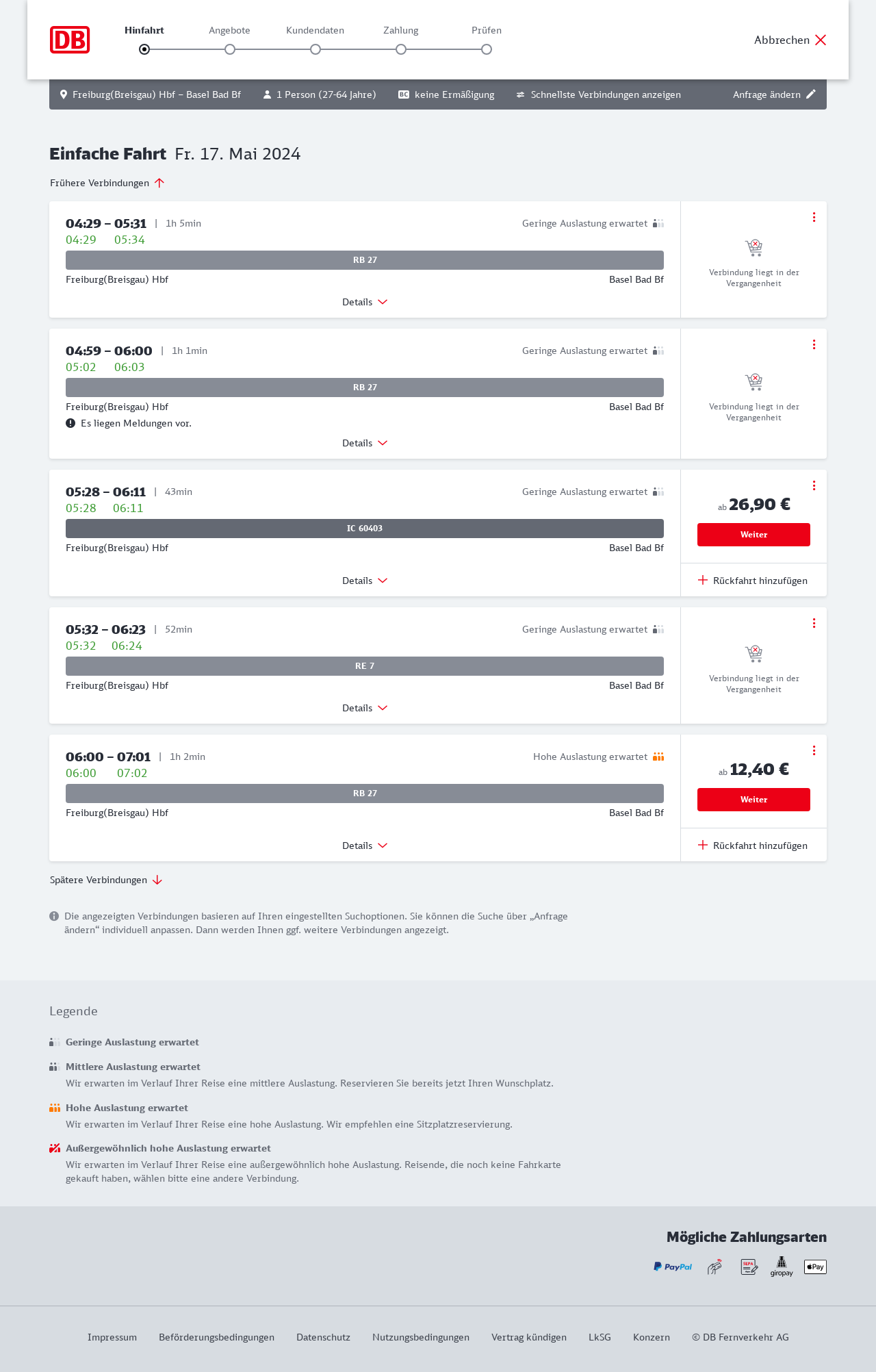The height and width of the screenshot is (1372, 876).
Task: Load Frühere Verbindungen
Action: 107,183
